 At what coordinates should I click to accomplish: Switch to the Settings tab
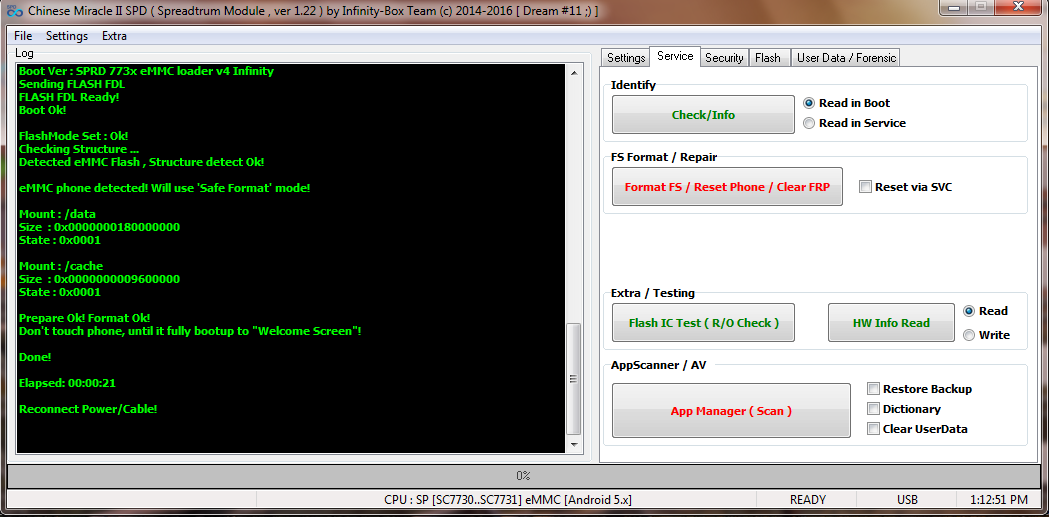[x=626, y=58]
